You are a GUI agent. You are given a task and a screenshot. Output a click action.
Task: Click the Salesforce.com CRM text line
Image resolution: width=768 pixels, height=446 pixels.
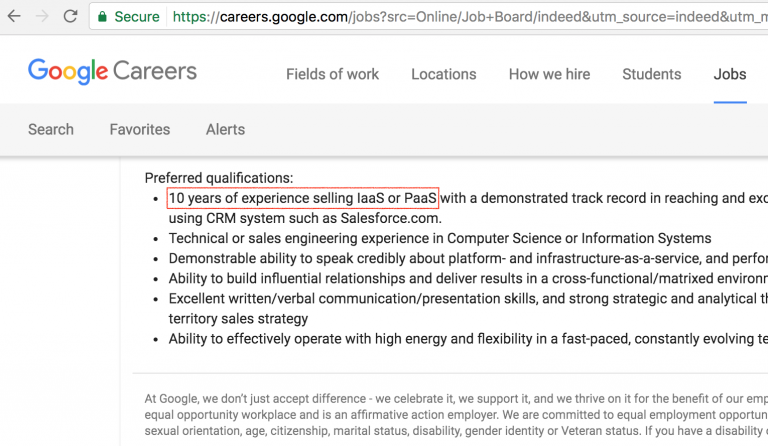305,218
